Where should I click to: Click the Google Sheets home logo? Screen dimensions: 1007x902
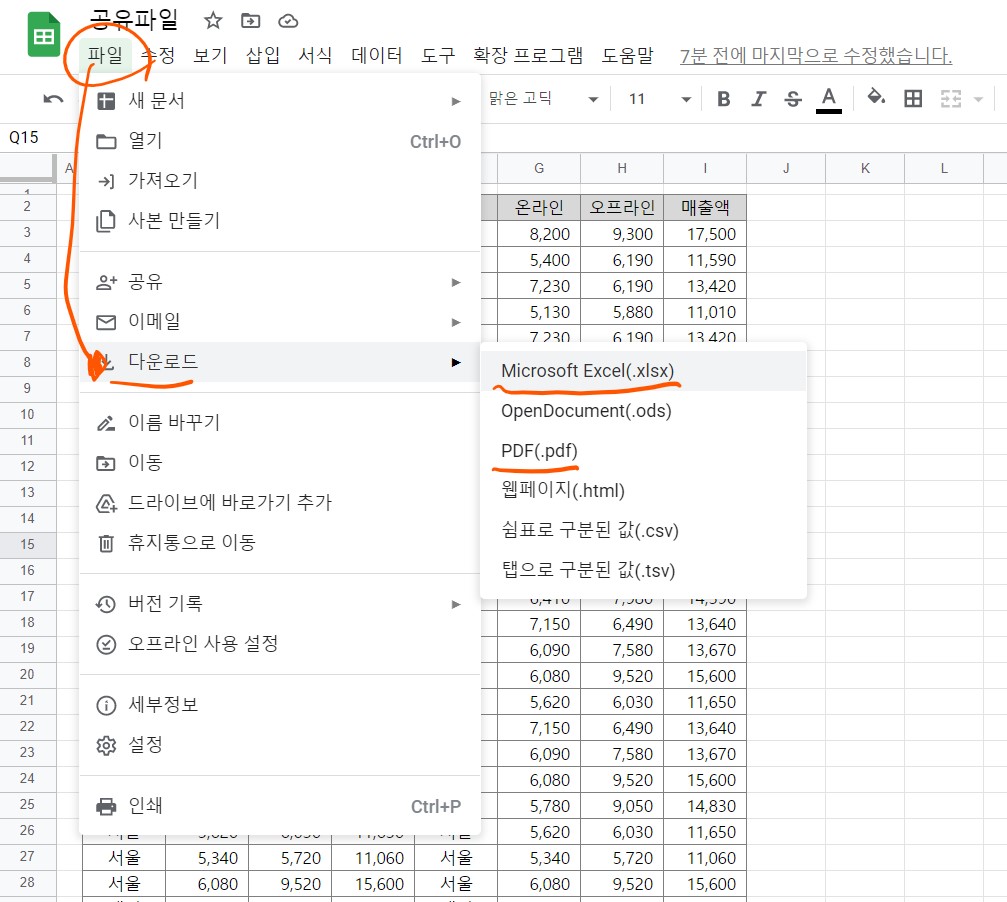[41, 33]
